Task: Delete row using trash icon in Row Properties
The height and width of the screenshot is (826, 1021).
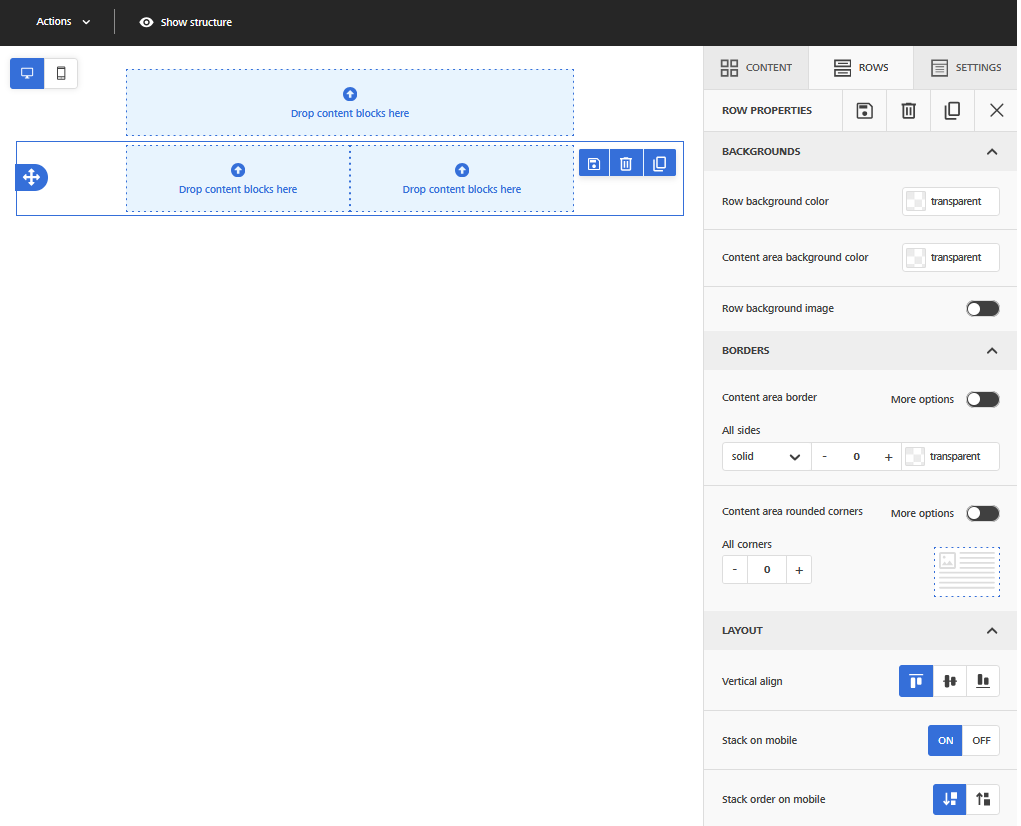Action: [x=908, y=111]
